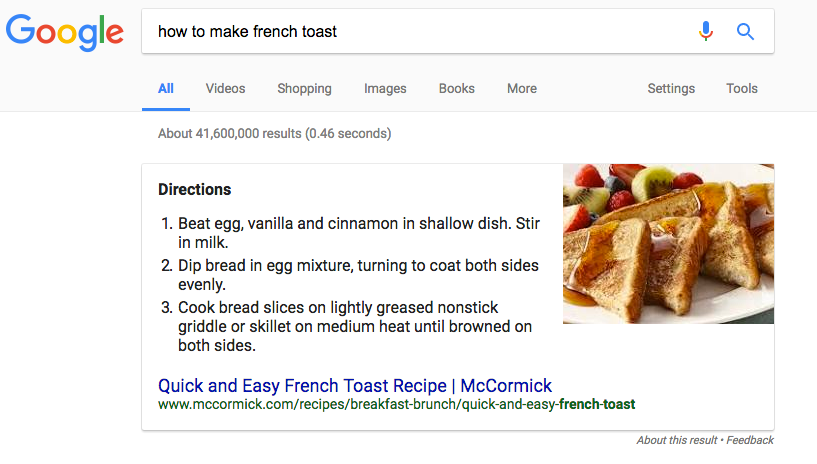Click the Google logo
This screenshot has height=464, width=817.
65,32
